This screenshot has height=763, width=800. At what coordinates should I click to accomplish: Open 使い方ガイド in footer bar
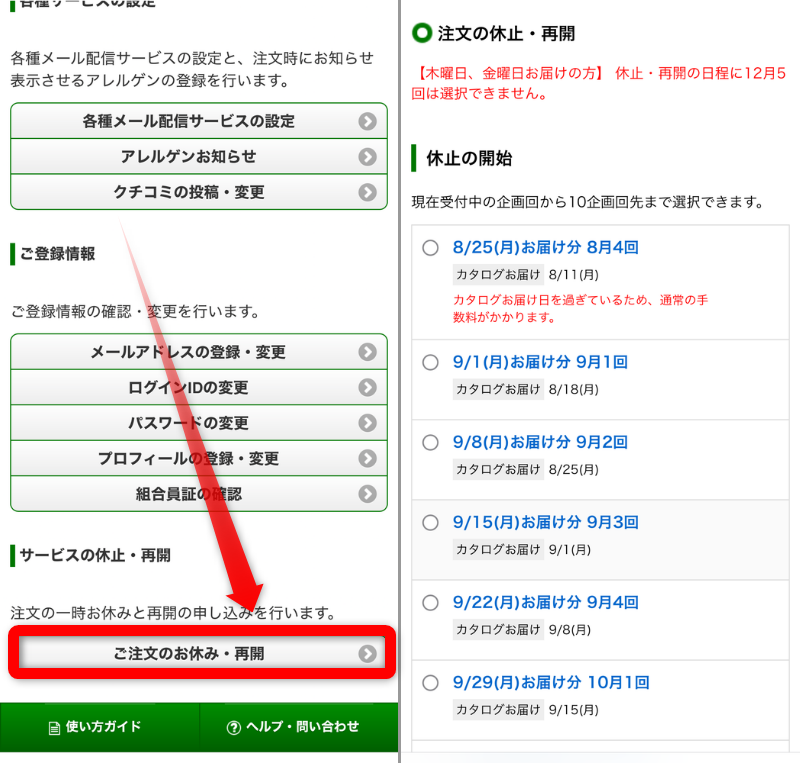click(x=99, y=727)
